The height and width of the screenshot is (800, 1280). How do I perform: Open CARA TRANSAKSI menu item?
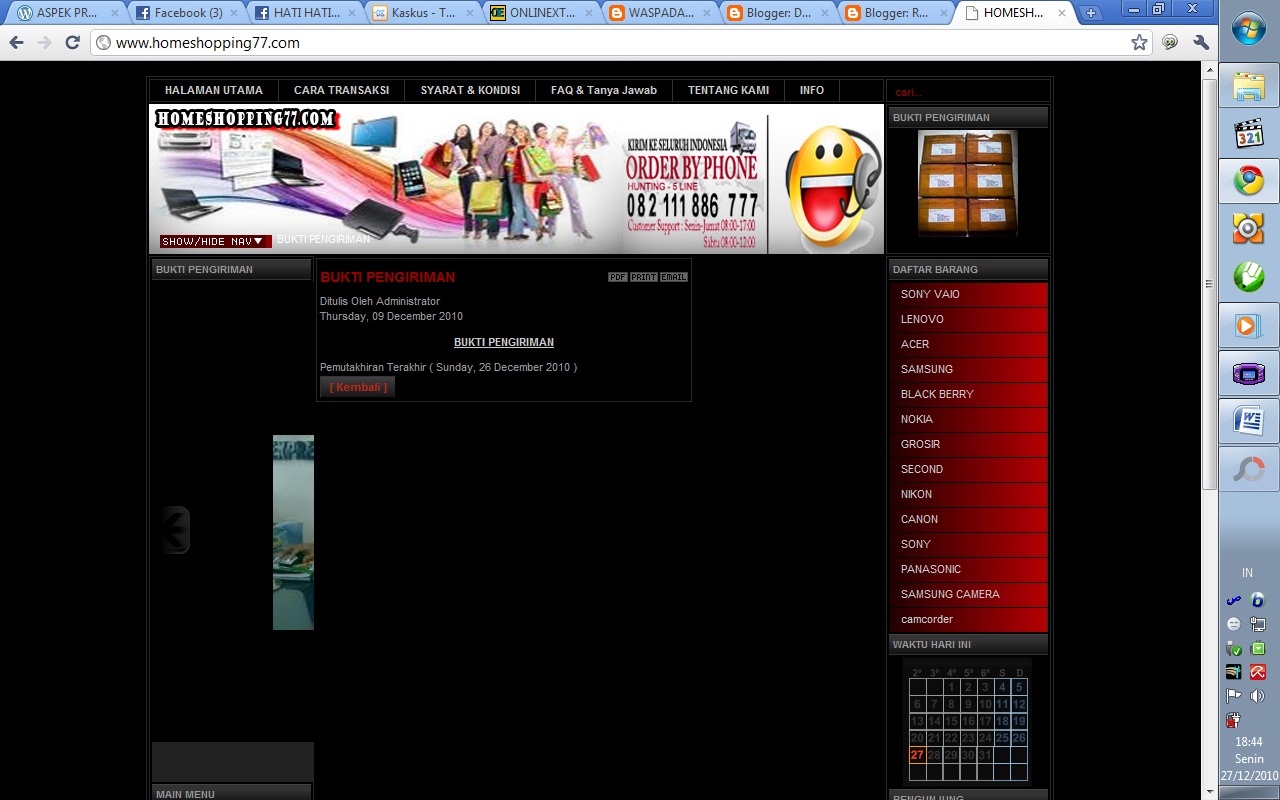[341, 90]
